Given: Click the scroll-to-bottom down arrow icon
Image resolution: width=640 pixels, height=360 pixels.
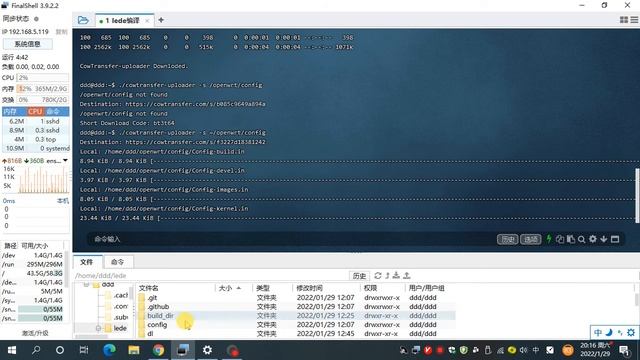Looking at the screenshot, I should pos(604,239).
